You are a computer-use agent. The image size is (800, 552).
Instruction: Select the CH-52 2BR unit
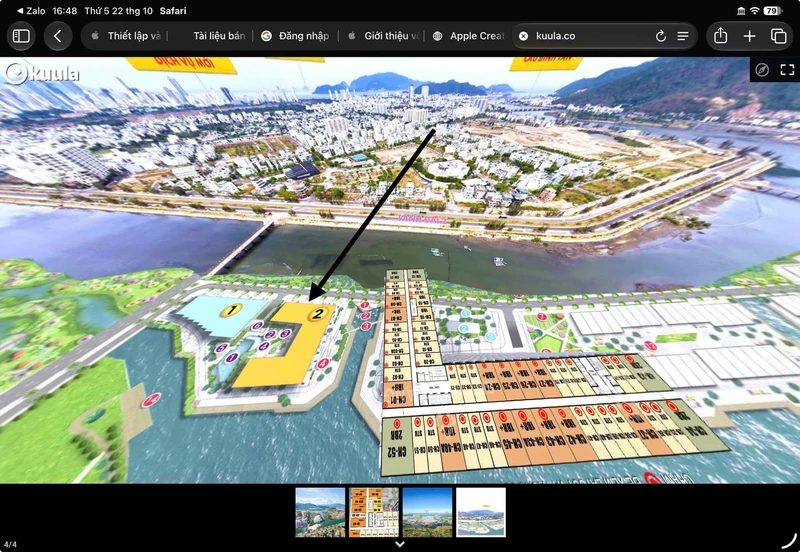(397, 446)
